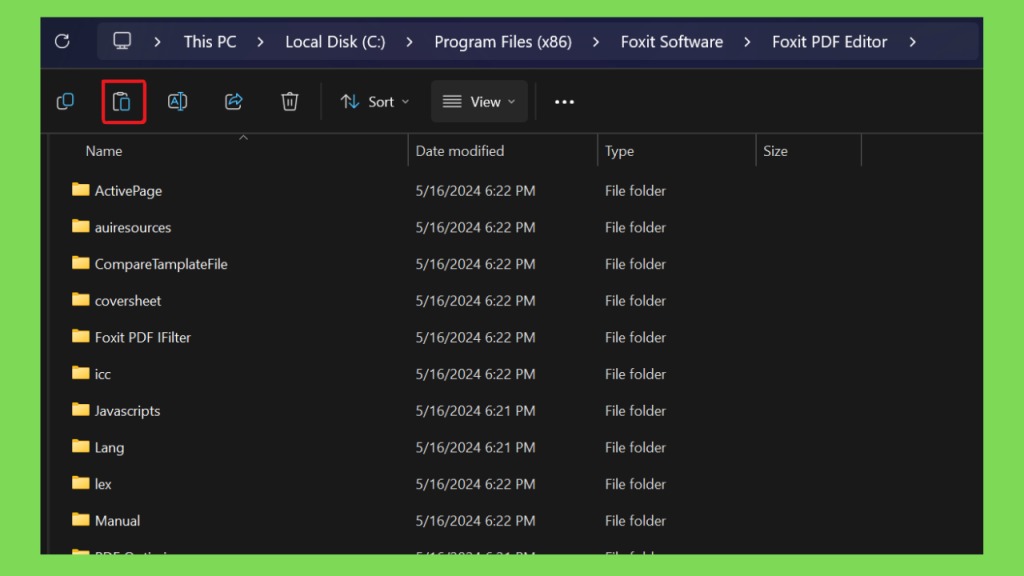The image size is (1024, 576).
Task: Sort by the Name column header
Action: coord(104,151)
